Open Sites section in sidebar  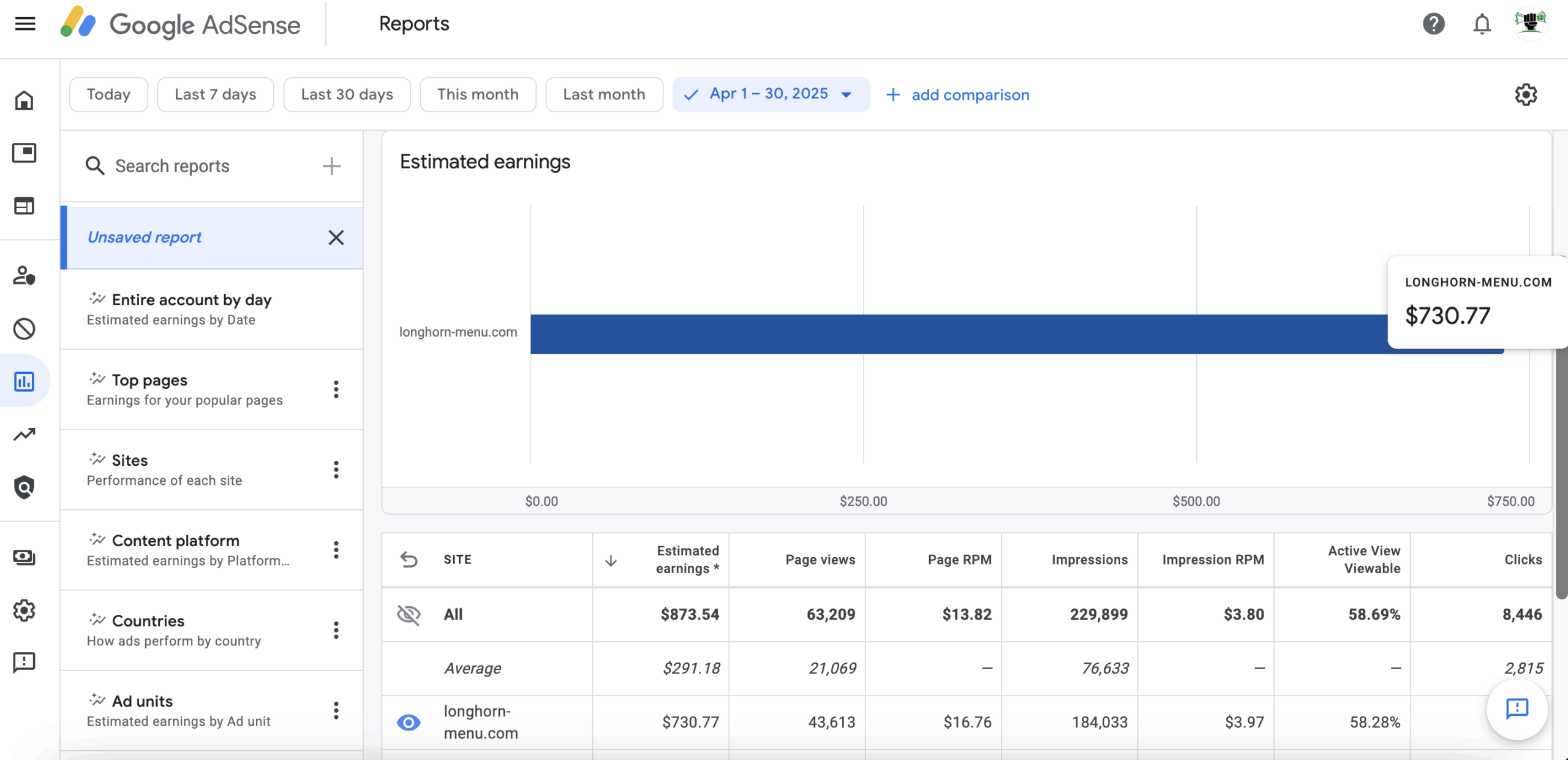24,206
